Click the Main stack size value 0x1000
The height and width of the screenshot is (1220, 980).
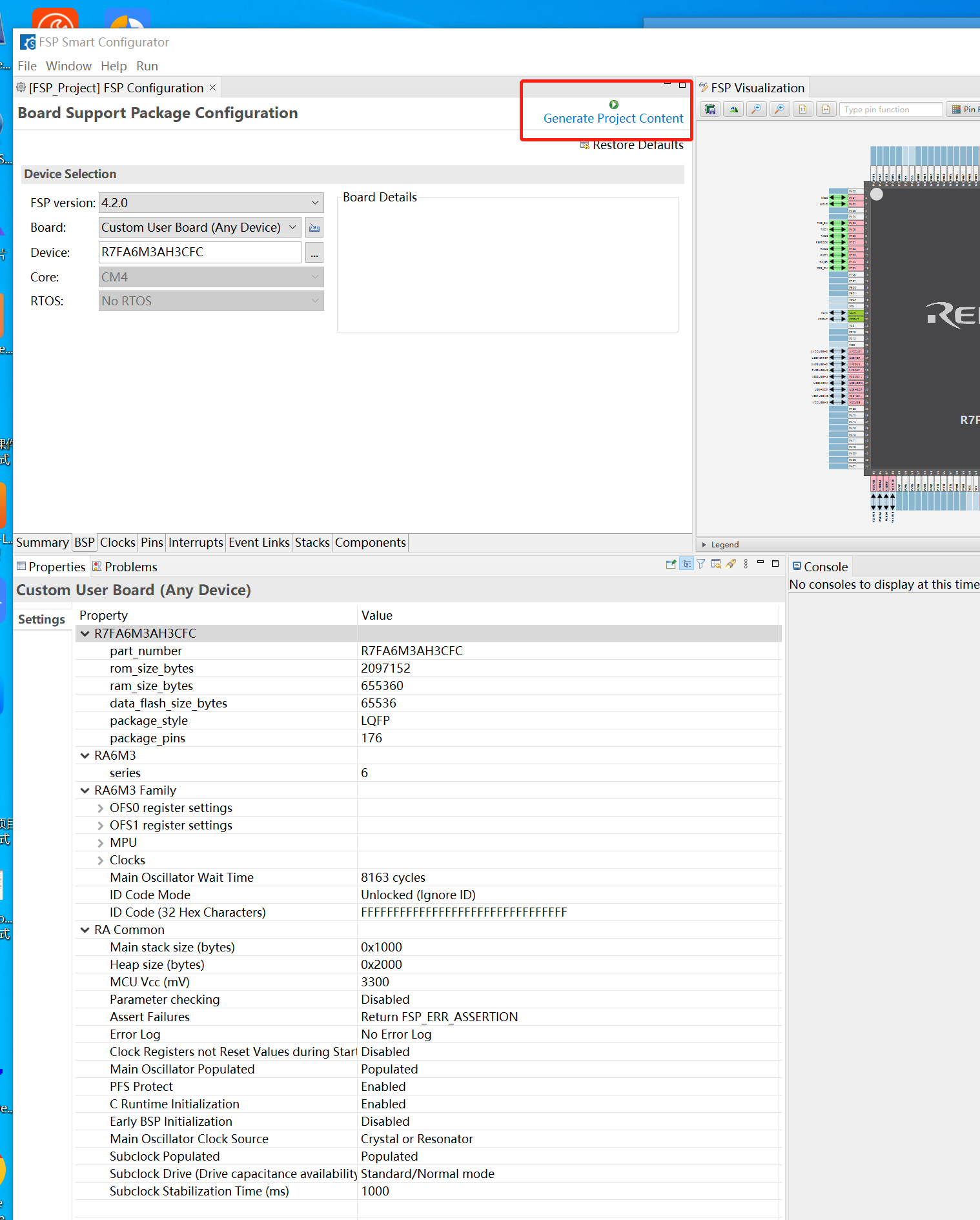point(382,947)
